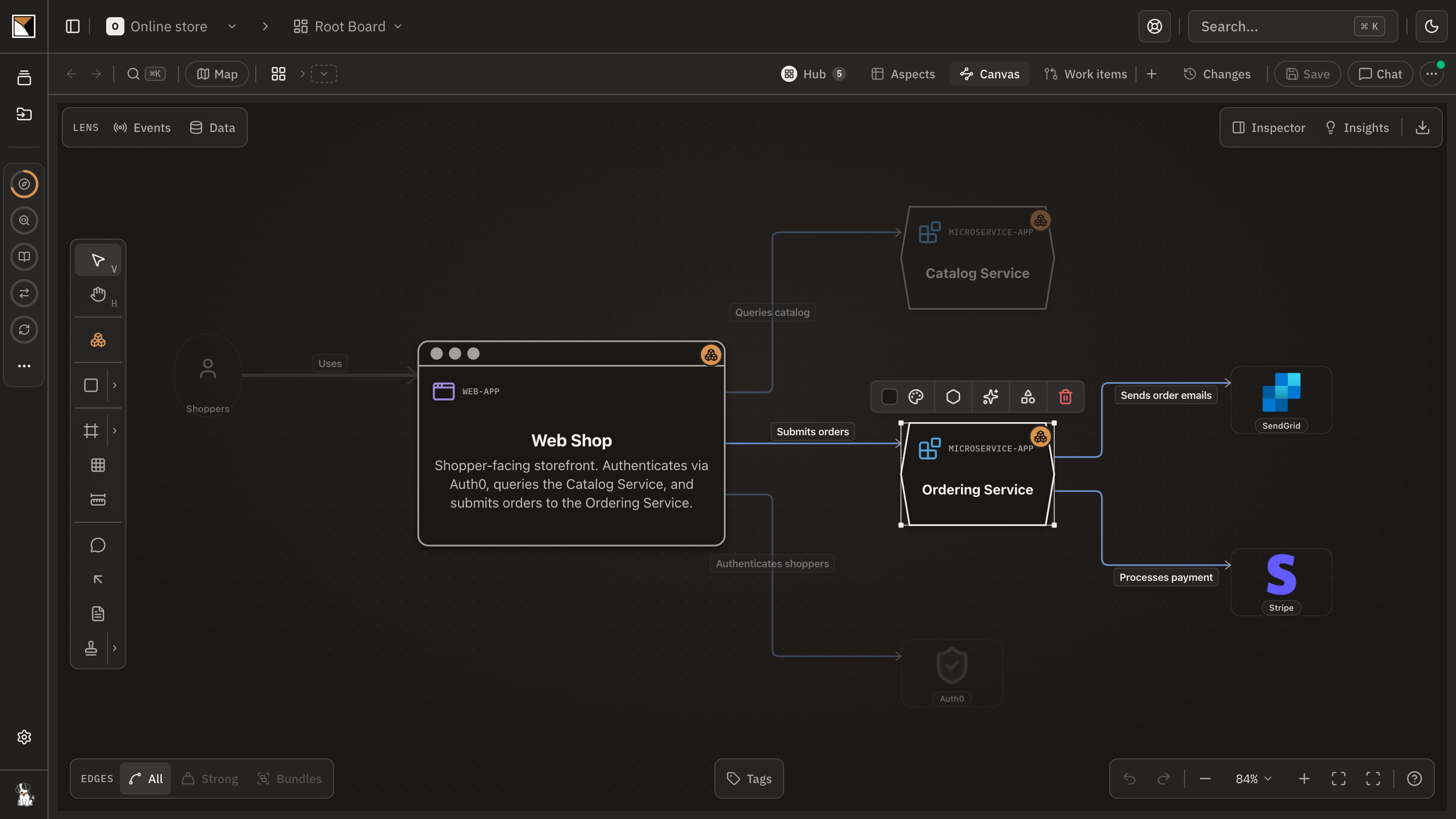Select the pointer tool in canvas toolbar
This screenshot has height=819, width=1456.
98,260
